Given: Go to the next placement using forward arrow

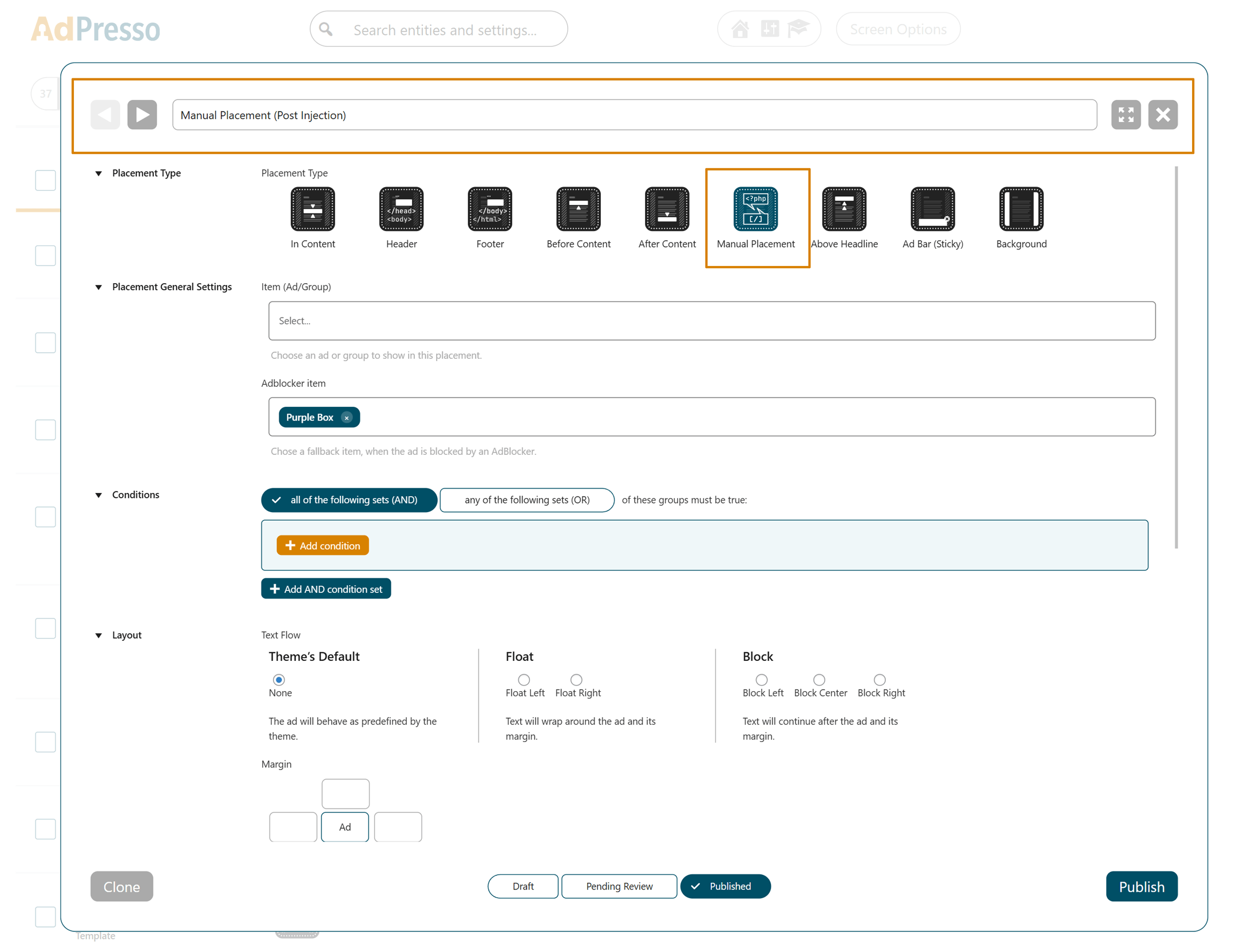Looking at the screenshot, I should pos(142,114).
